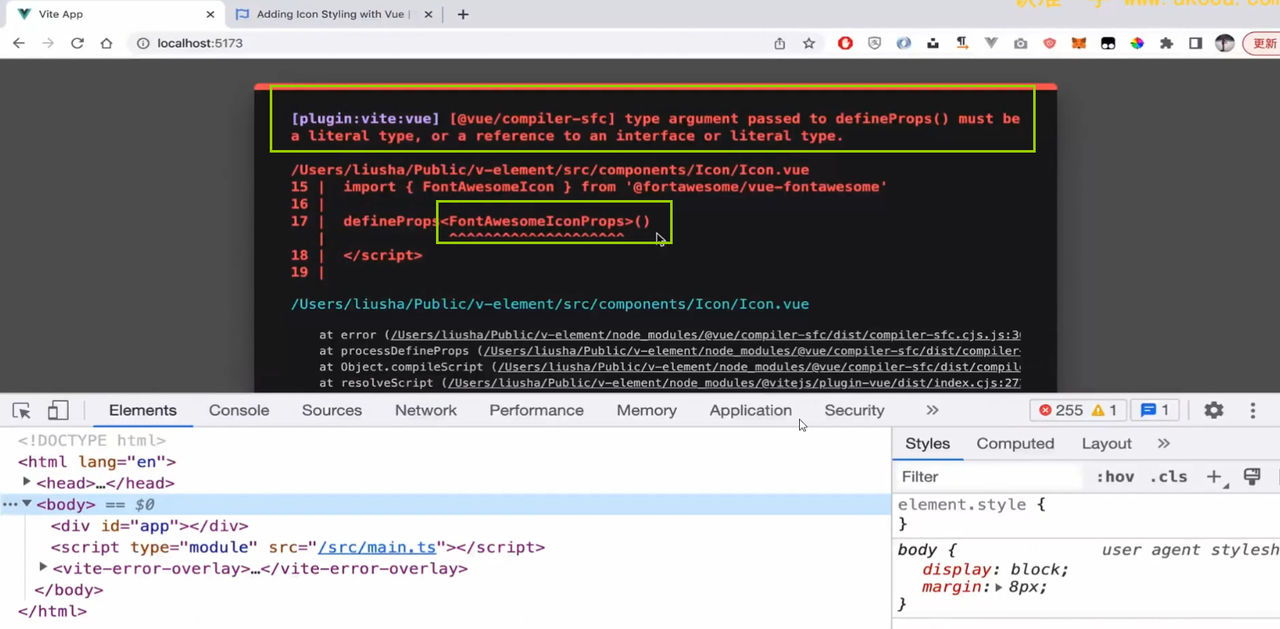Click the share page icon
Image resolution: width=1280 pixels, height=629 pixels.
point(780,43)
